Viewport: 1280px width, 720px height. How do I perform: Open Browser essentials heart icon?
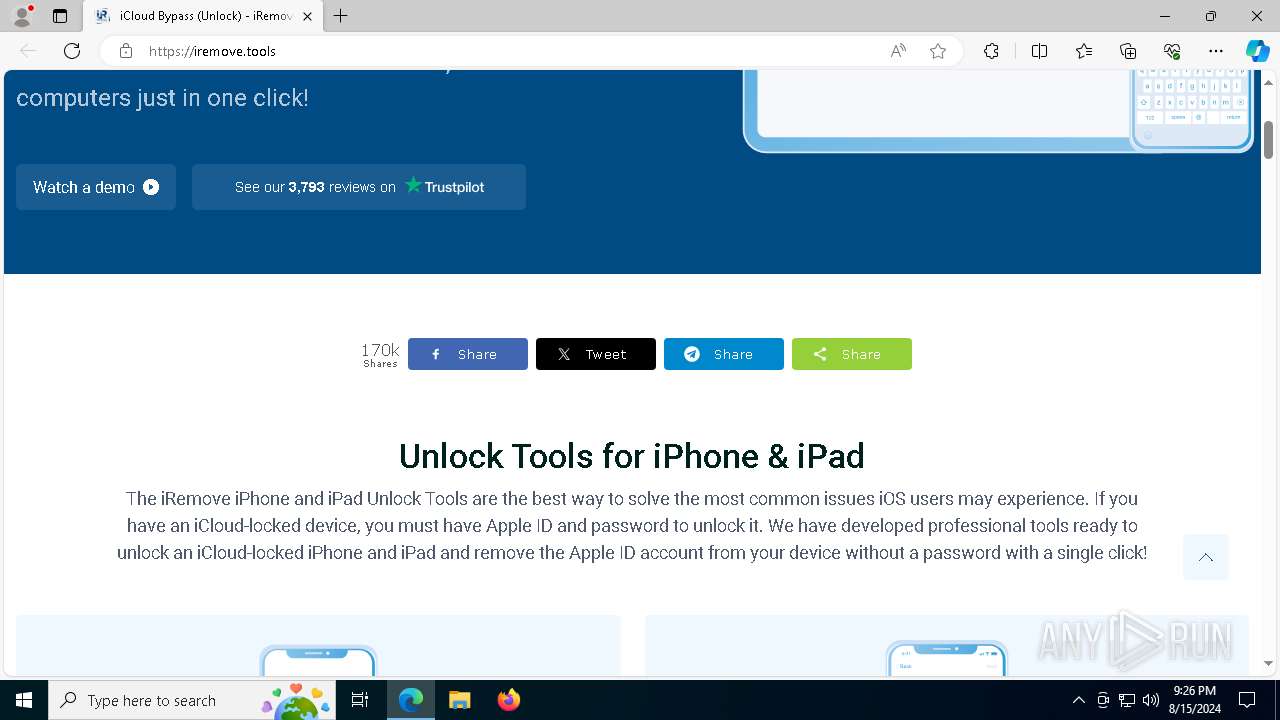point(1172,51)
